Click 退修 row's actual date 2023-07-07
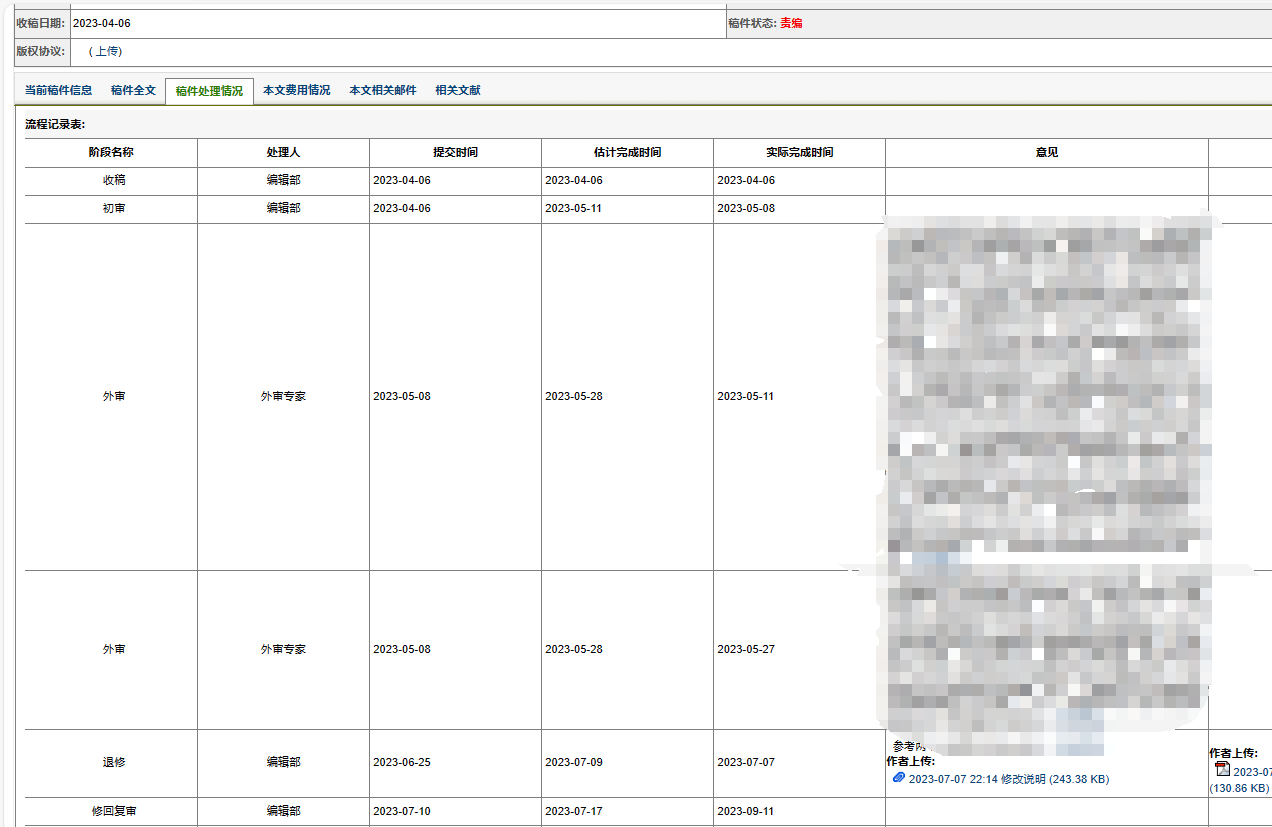 pos(746,763)
